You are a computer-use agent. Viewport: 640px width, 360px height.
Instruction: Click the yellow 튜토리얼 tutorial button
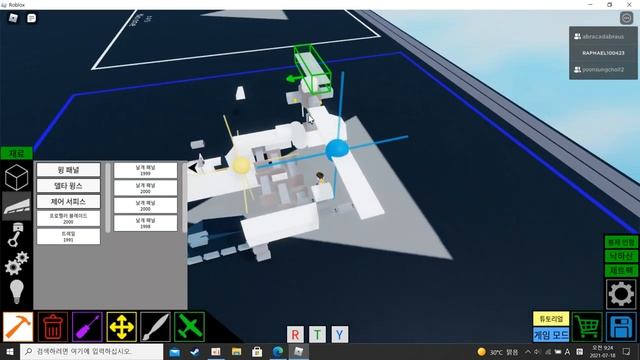coord(551,319)
